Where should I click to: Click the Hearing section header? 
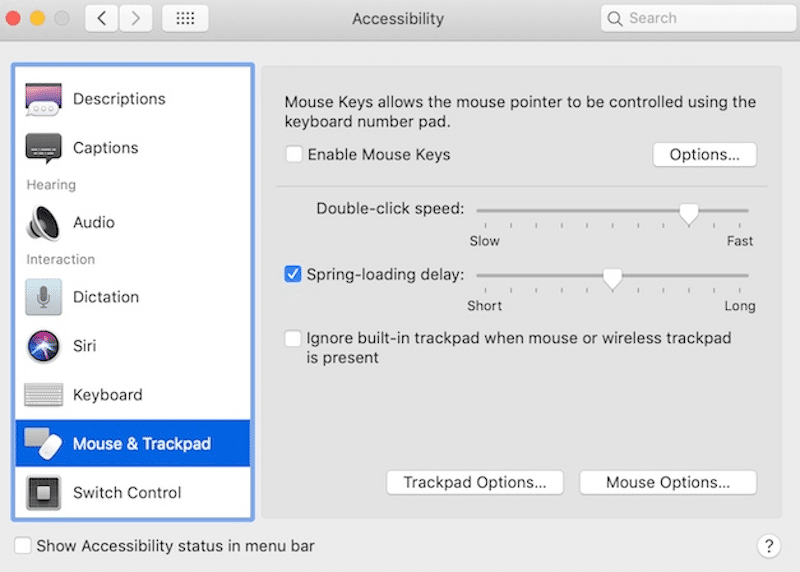[x=51, y=185]
